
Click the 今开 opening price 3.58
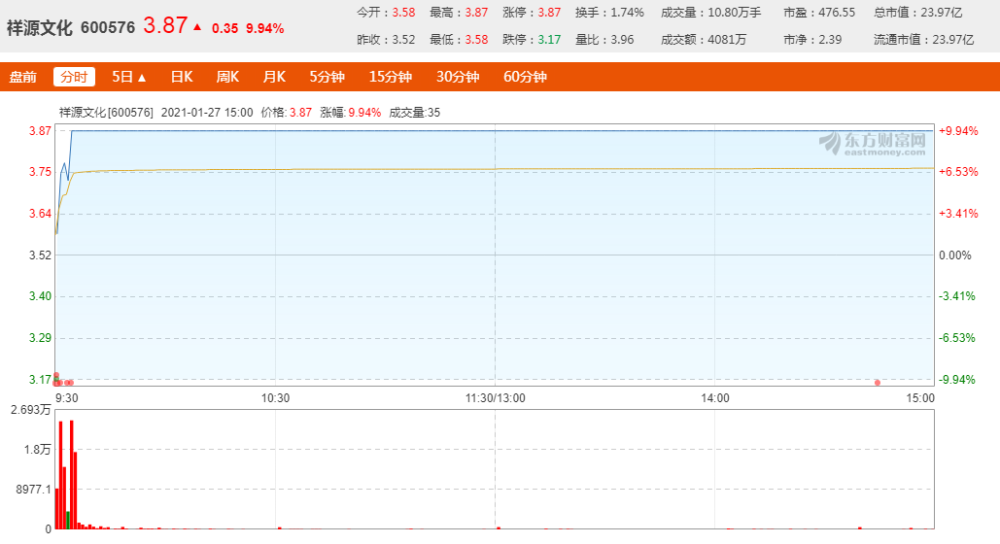404,13
